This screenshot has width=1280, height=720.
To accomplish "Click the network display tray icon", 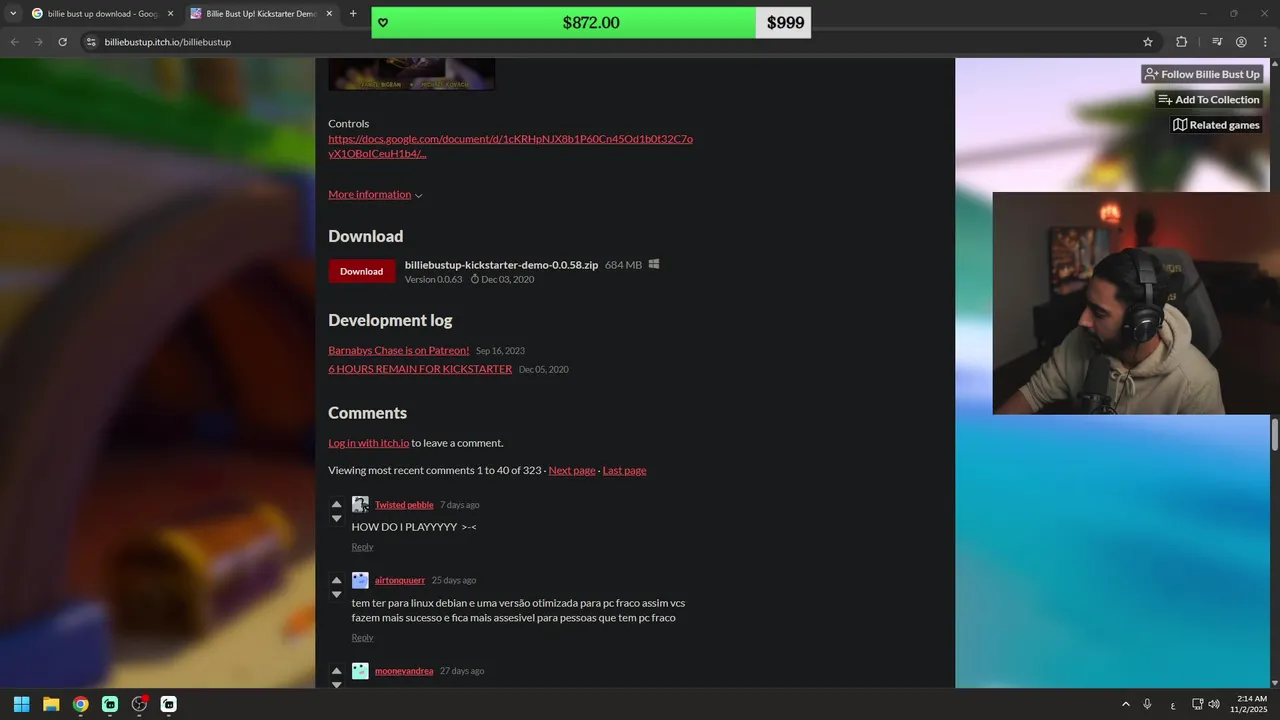I will click(1197, 704).
